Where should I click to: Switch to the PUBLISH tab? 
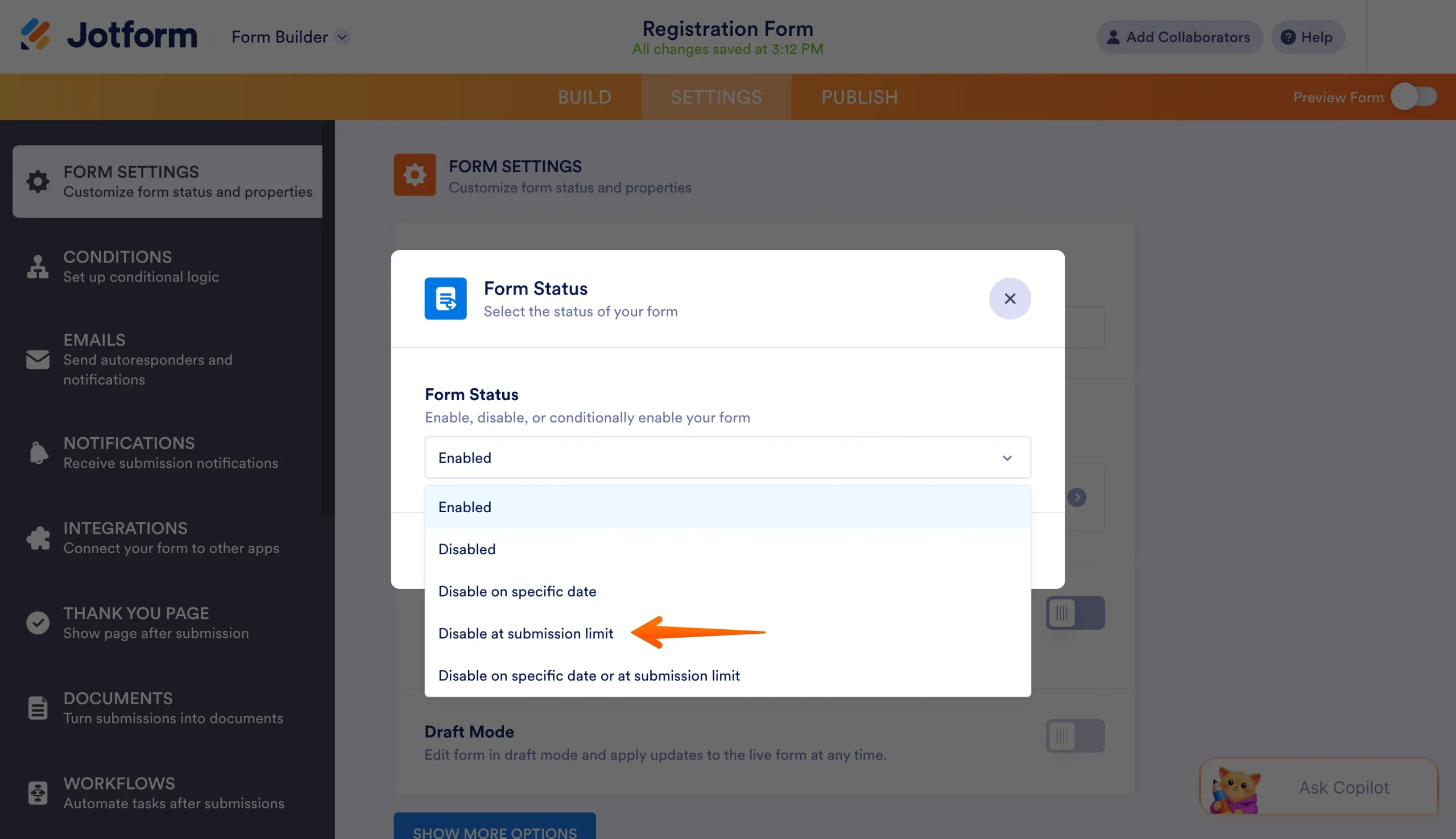[x=859, y=97]
